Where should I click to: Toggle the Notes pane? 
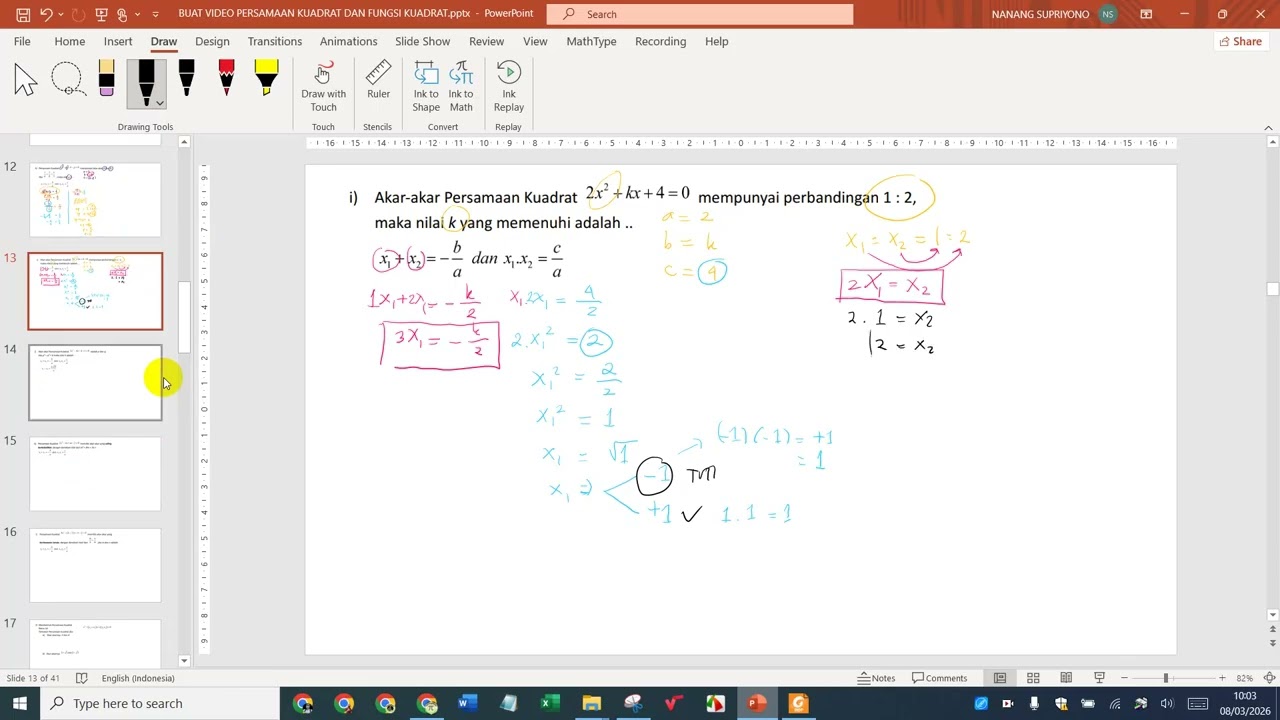(x=876, y=678)
